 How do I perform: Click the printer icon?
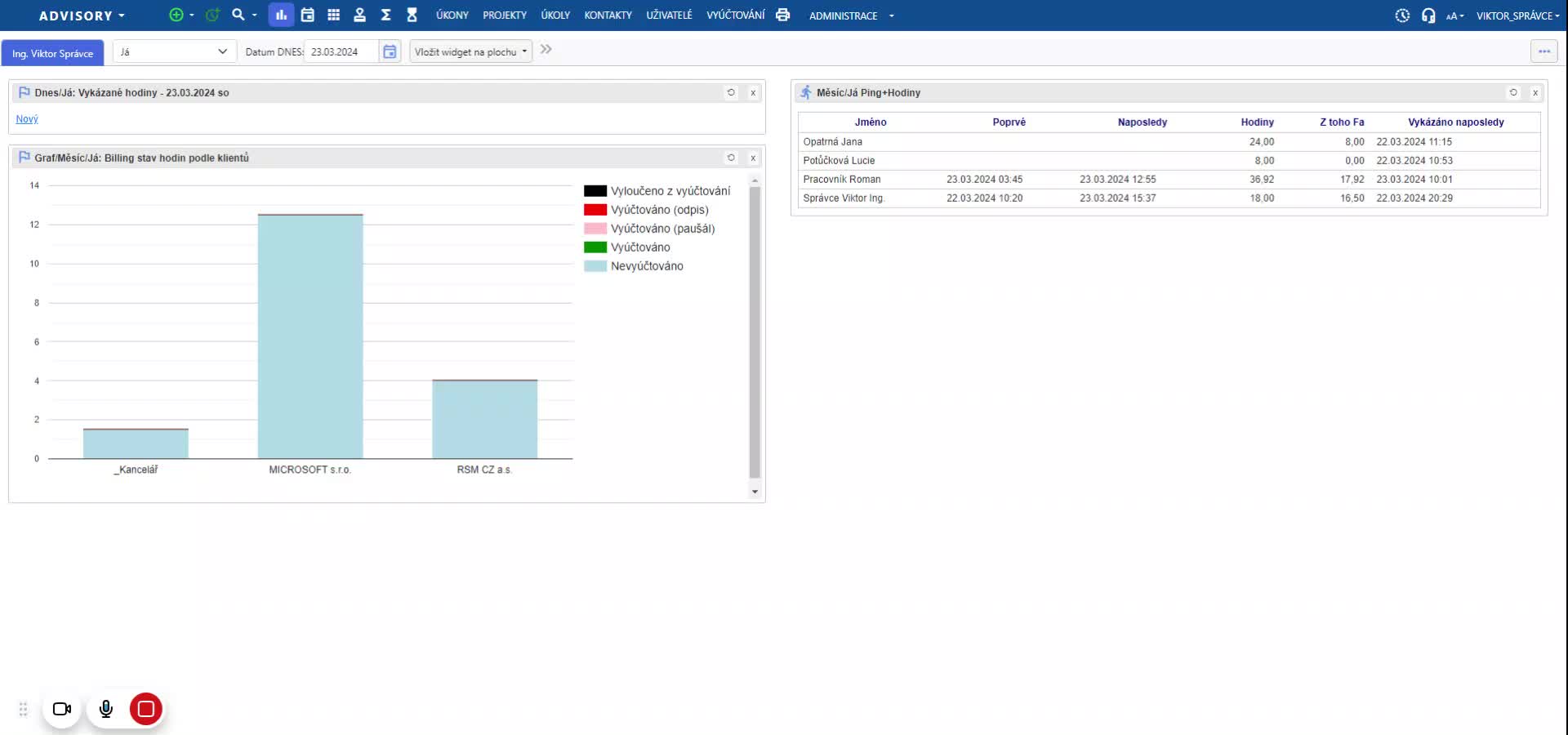[782, 15]
